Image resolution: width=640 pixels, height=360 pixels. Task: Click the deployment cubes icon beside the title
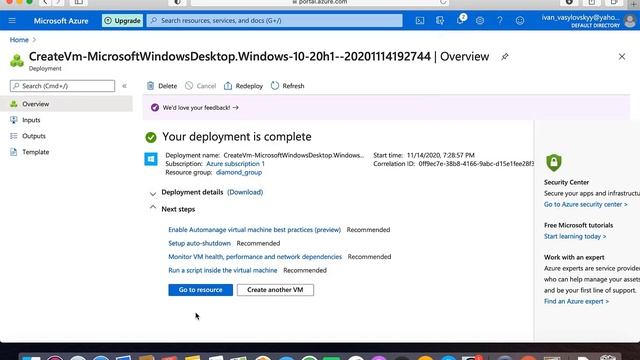(17, 60)
